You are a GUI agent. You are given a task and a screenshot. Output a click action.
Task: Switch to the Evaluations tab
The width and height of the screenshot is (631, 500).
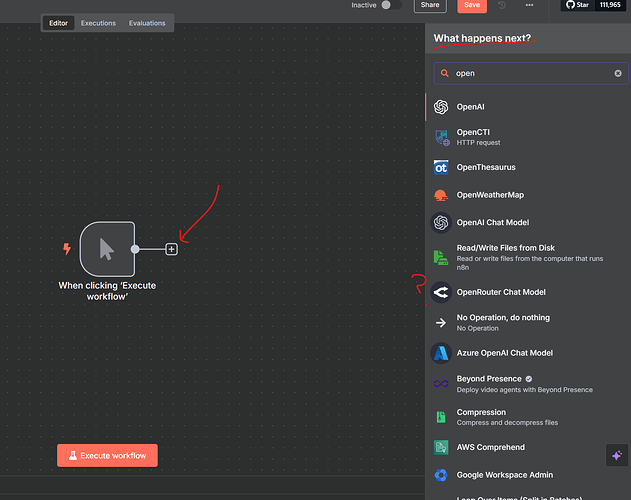[x=147, y=23]
